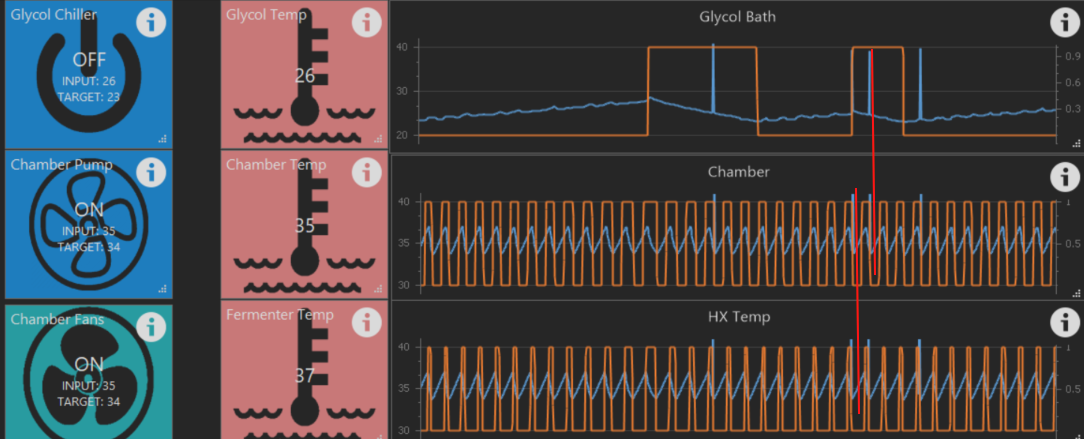Grab resize handle on Glycol Bath chart
Image resolution: width=1084 pixels, height=439 pixels.
(1075, 145)
